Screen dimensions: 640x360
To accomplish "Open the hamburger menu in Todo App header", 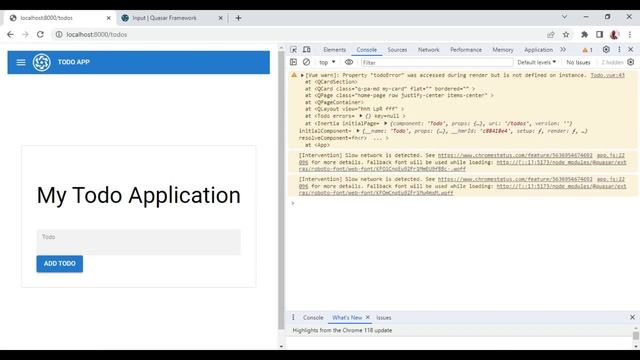I will click(x=21, y=62).
